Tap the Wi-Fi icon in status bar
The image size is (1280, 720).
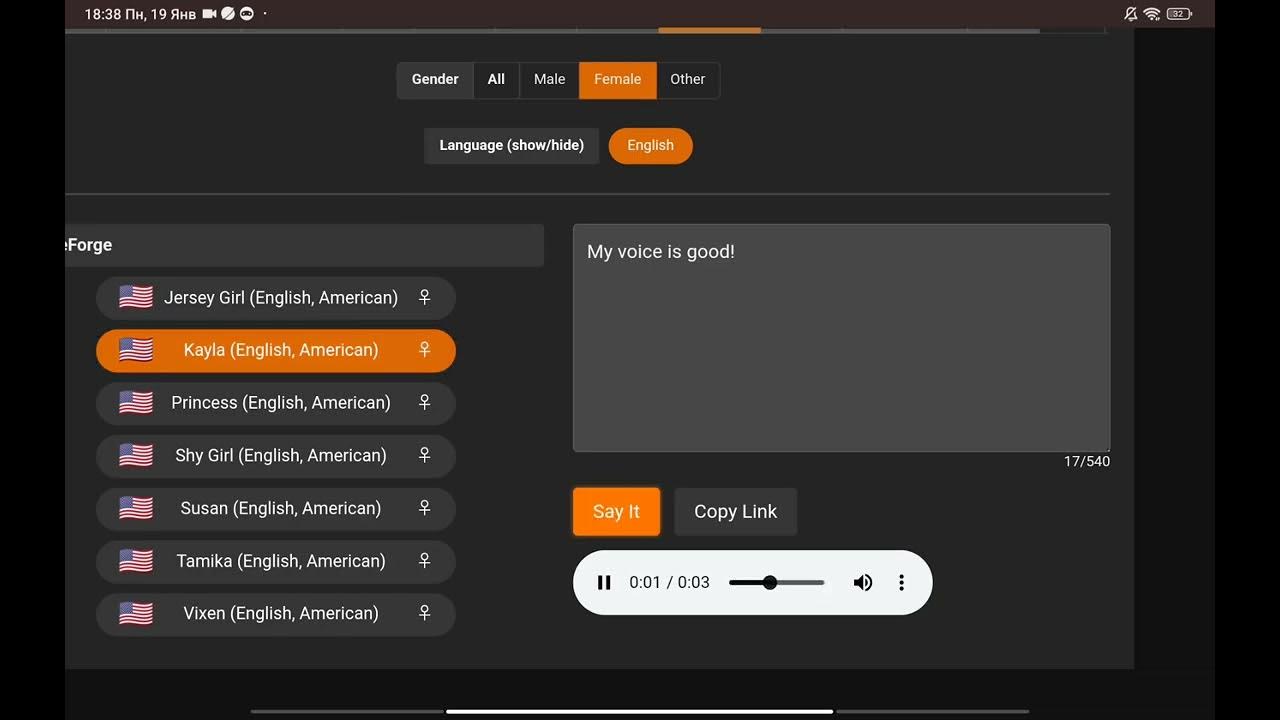pos(1152,14)
